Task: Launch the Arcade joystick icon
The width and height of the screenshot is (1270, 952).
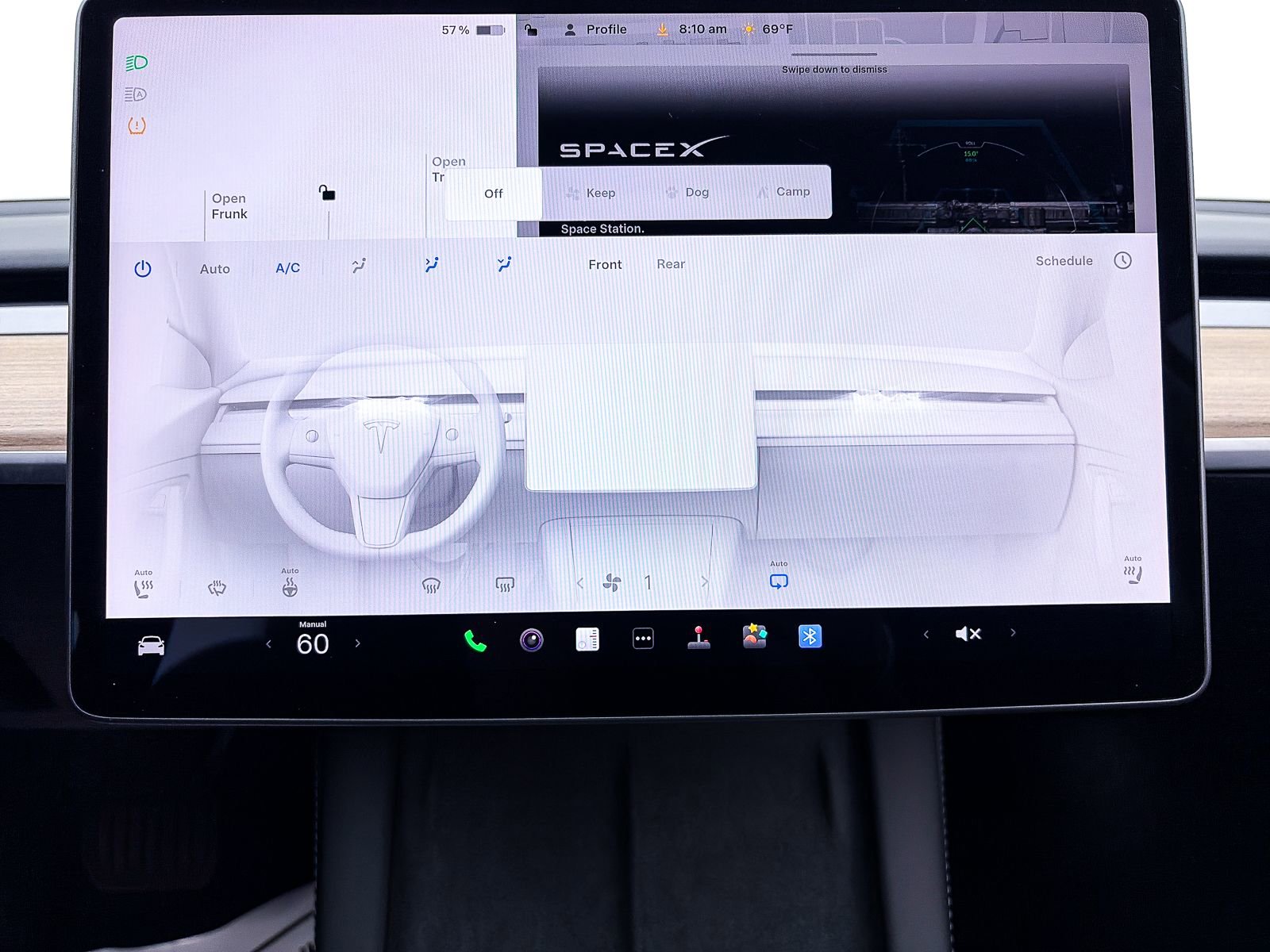Action: (x=698, y=639)
